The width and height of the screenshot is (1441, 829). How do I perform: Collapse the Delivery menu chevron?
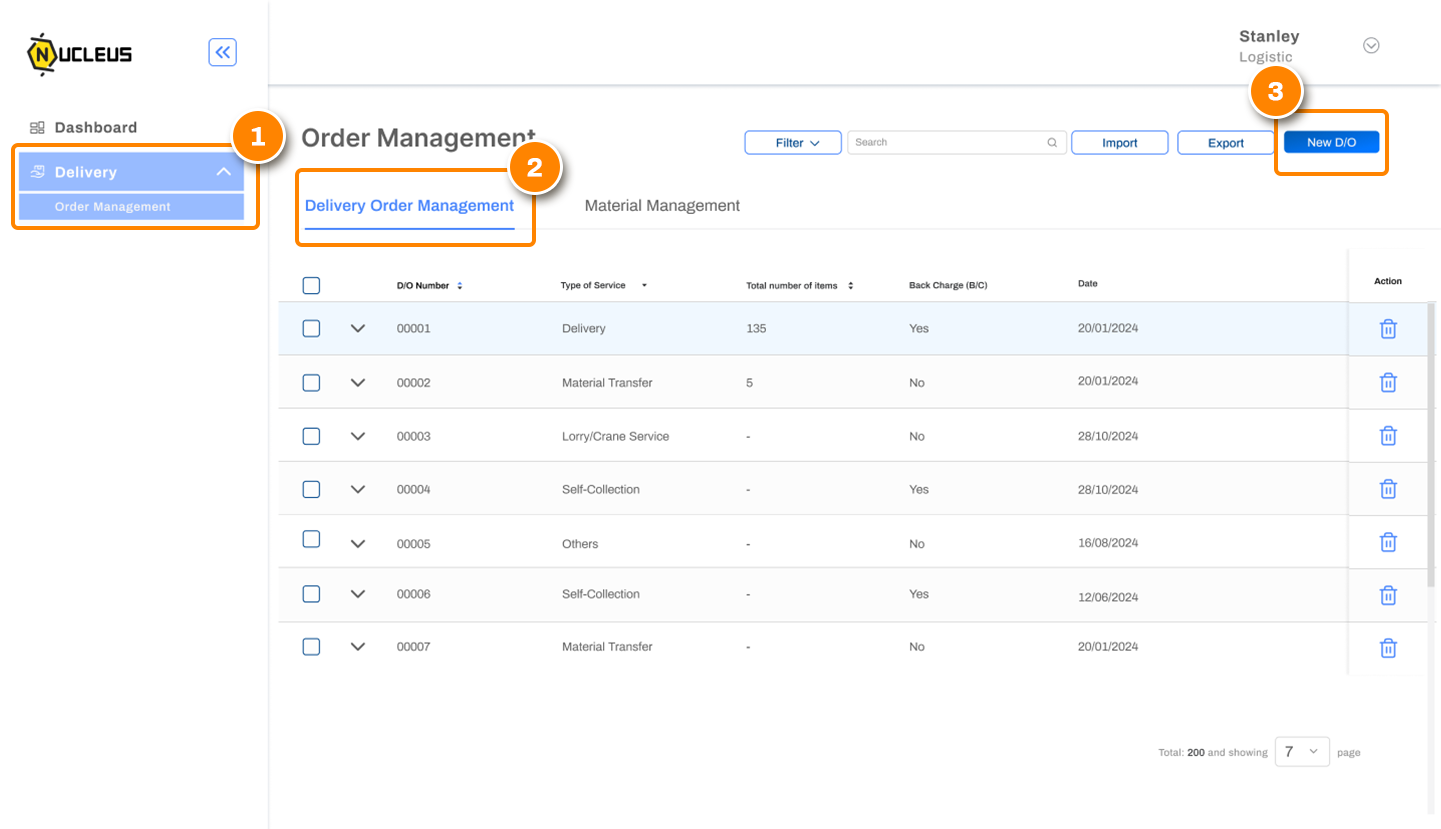224,172
